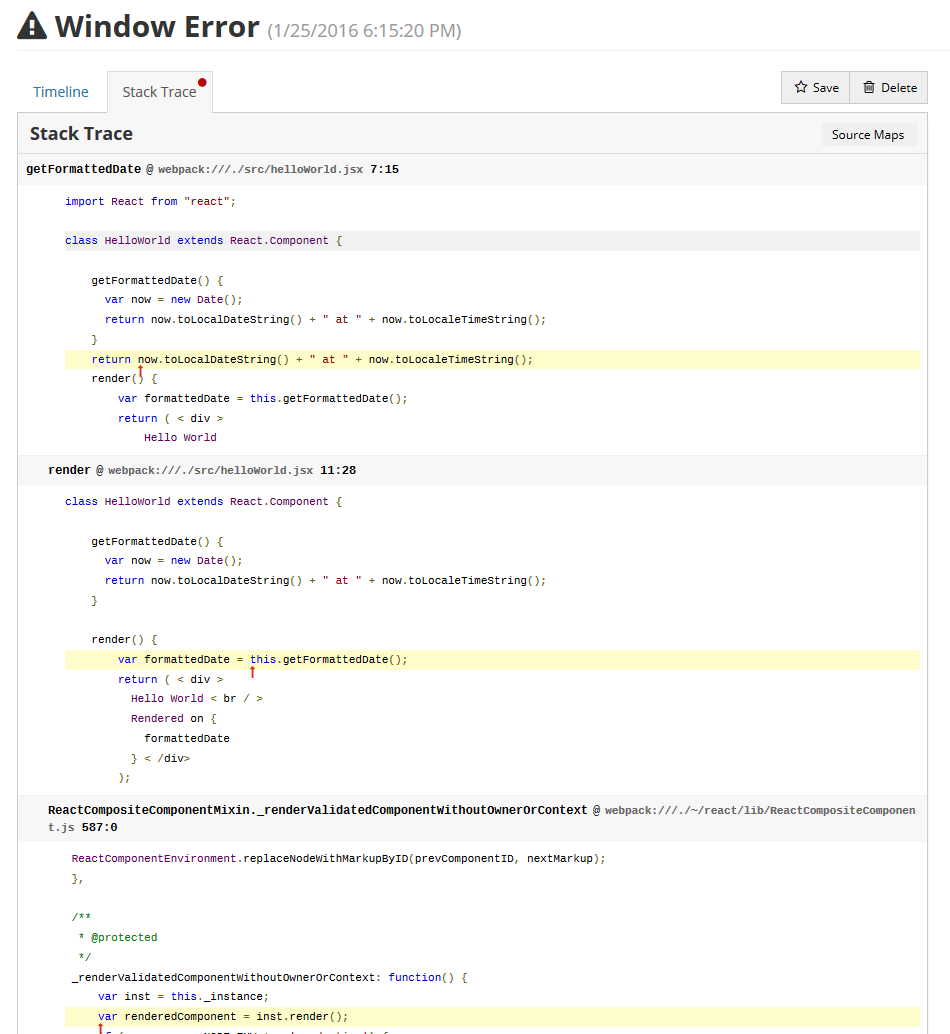Click highlighted line var formattedDate = this.getFormattedDate()
This screenshot has width=950, height=1034.
click(x=492, y=659)
